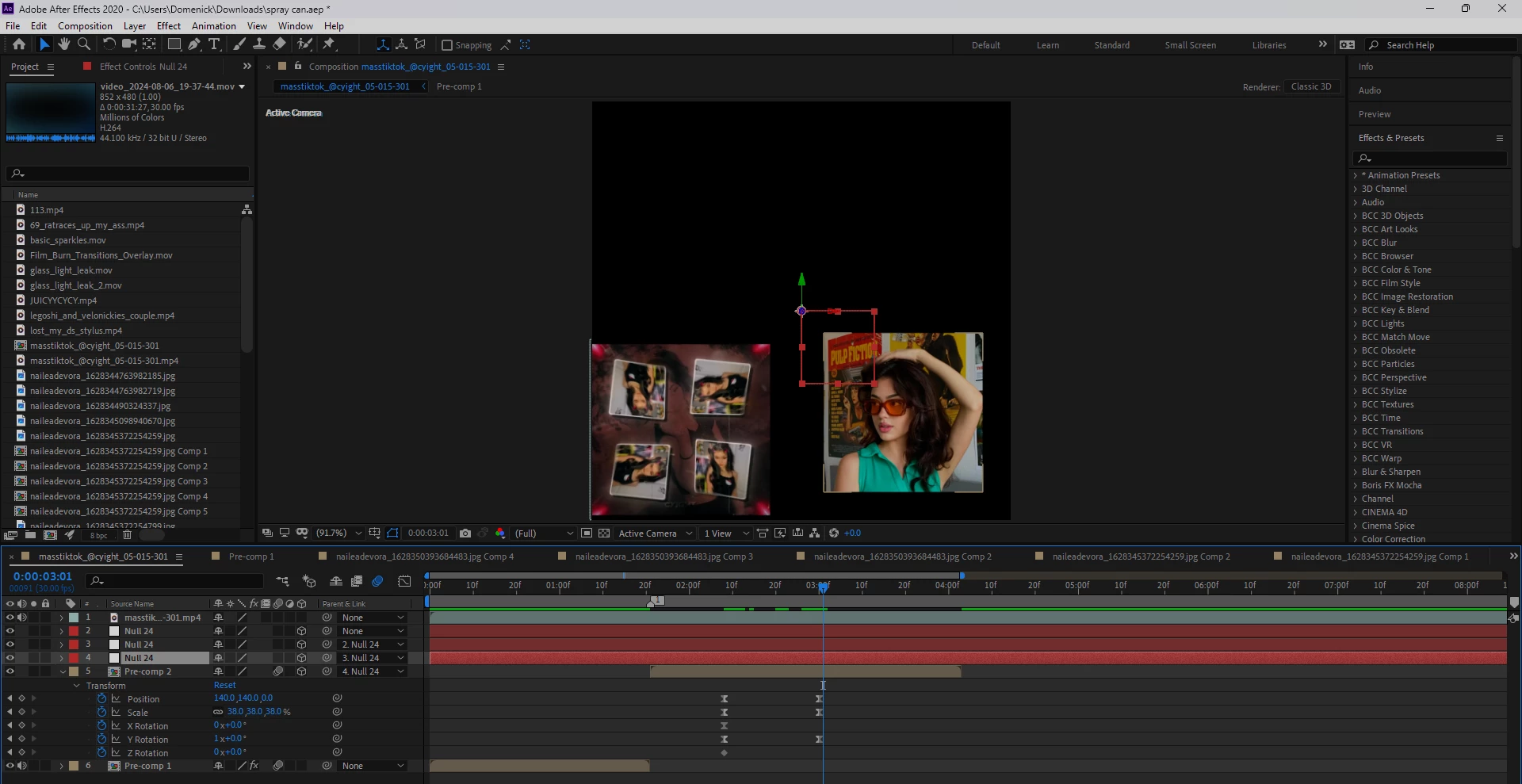The image size is (1522, 784).
Task: Mute audio of layer 1 masstik video
Action: pyautogui.click(x=22, y=618)
